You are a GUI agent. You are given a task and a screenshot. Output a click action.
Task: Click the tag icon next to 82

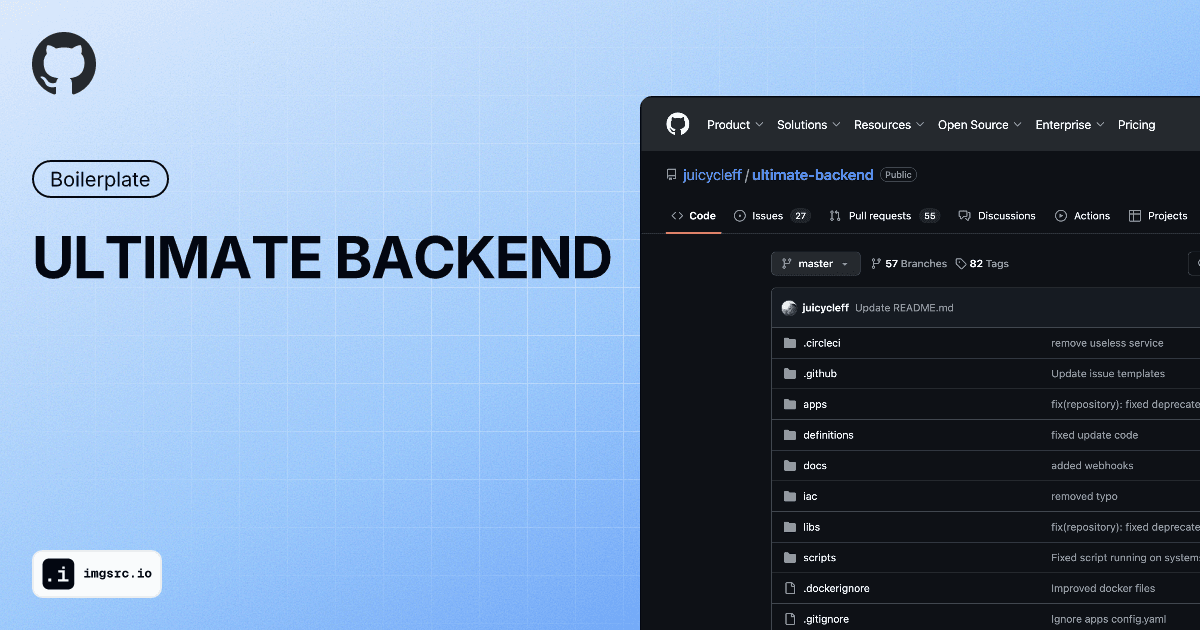[x=961, y=264]
